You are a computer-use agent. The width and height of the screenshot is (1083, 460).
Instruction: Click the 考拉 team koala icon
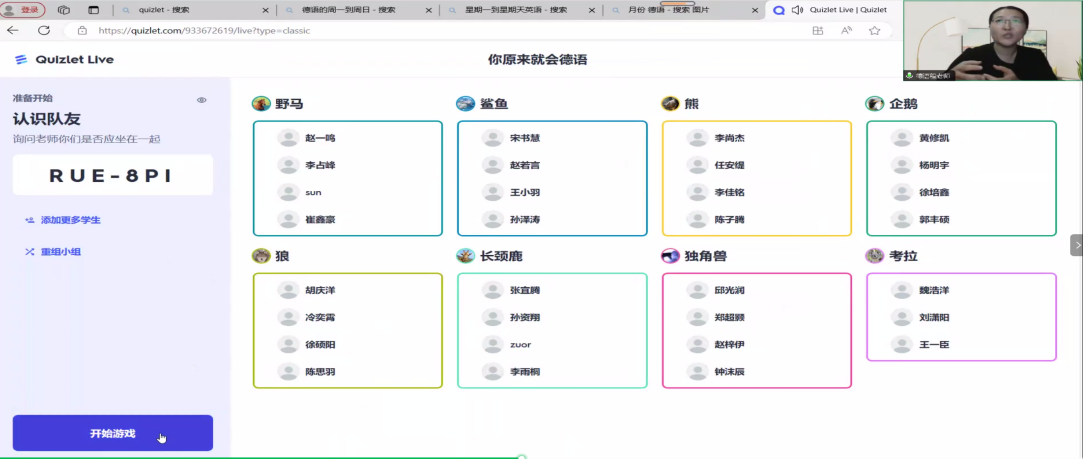[875, 256]
